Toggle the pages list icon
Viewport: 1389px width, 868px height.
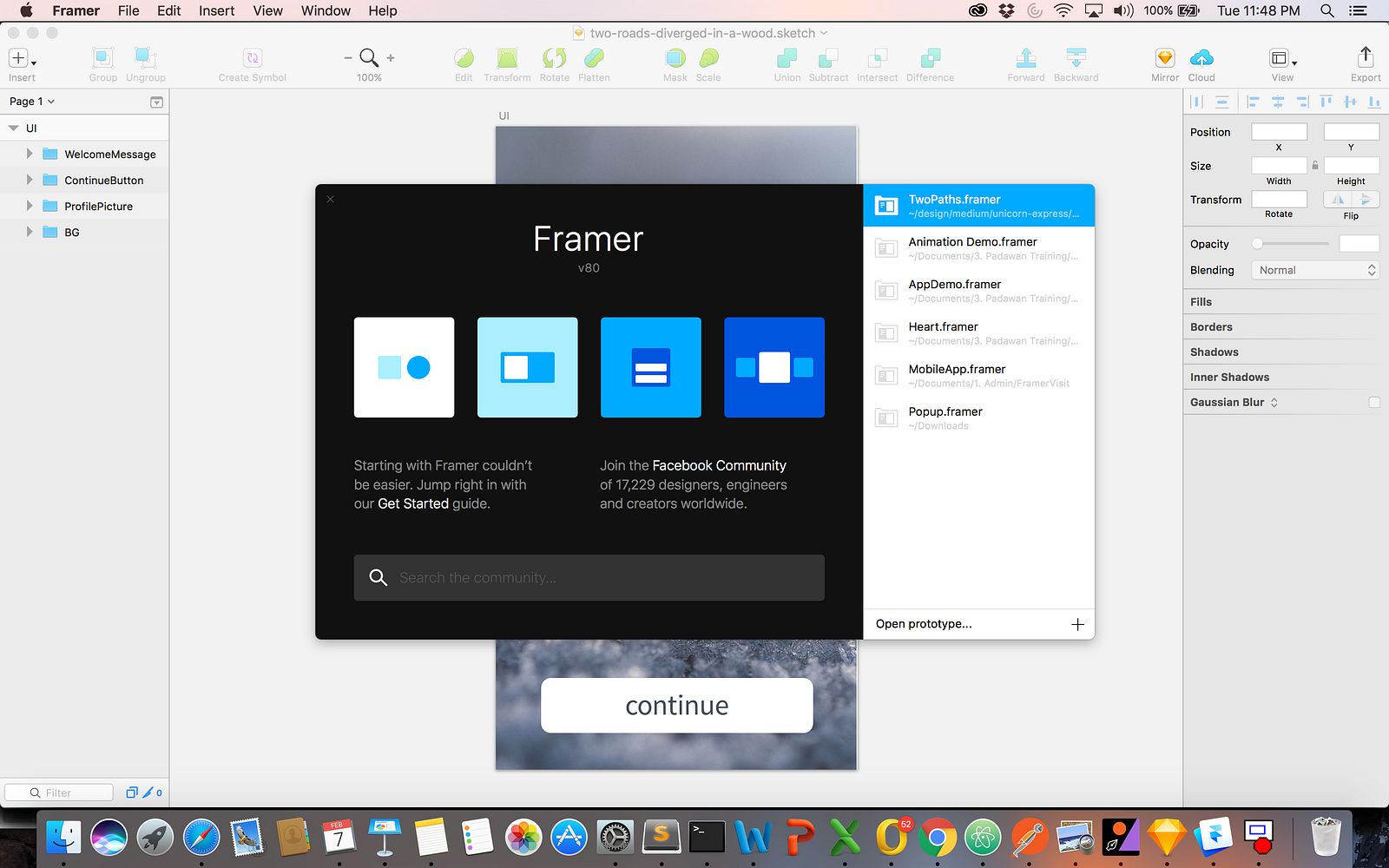point(156,102)
